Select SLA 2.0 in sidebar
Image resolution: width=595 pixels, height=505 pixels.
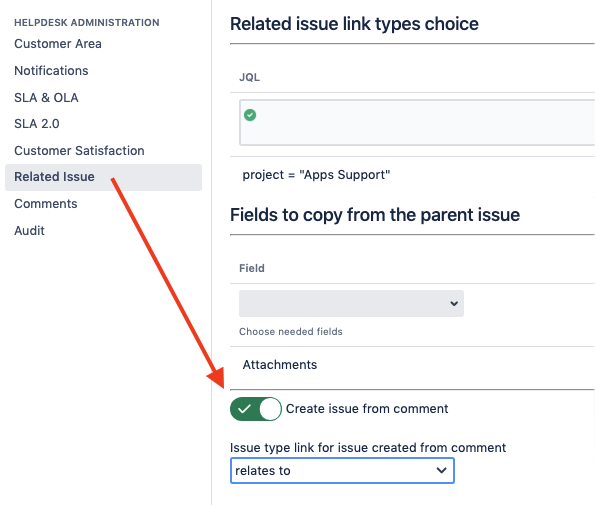tap(37, 124)
